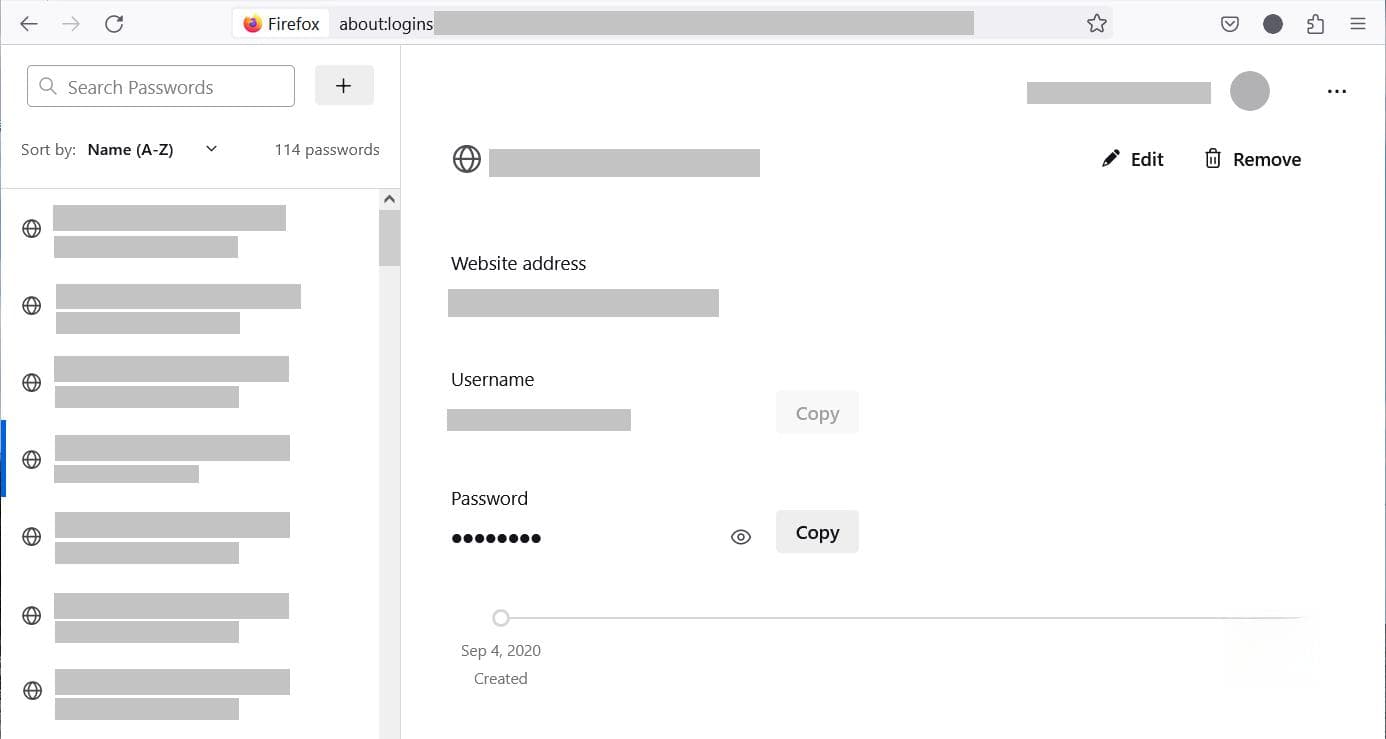Copy the username
The width and height of the screenshot is (1386, 739).
[x=817, y=413]
